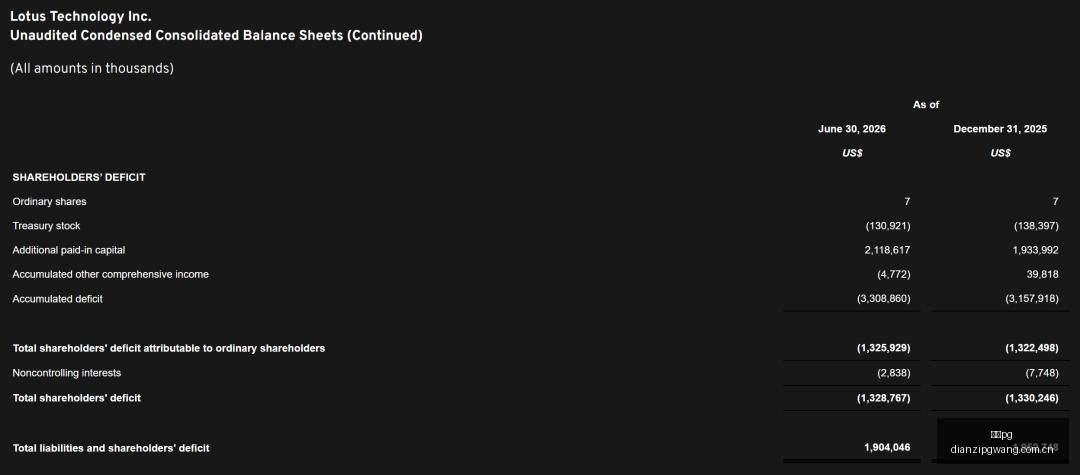1080x475 pixels.
Task: Click the 1,904,046 total liabilities value
Action: pos(887,447)
